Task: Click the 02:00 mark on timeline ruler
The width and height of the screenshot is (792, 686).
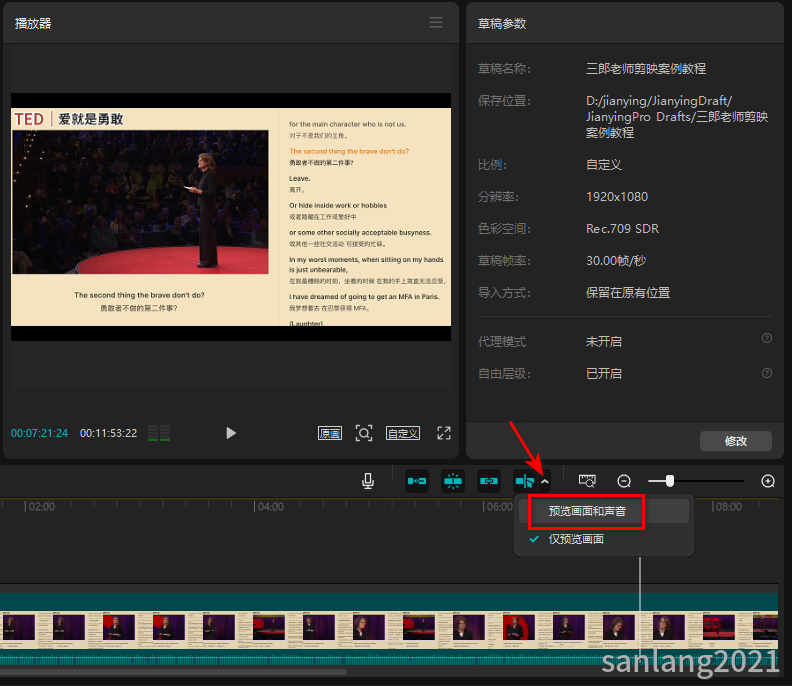Action: pos(41,507)
